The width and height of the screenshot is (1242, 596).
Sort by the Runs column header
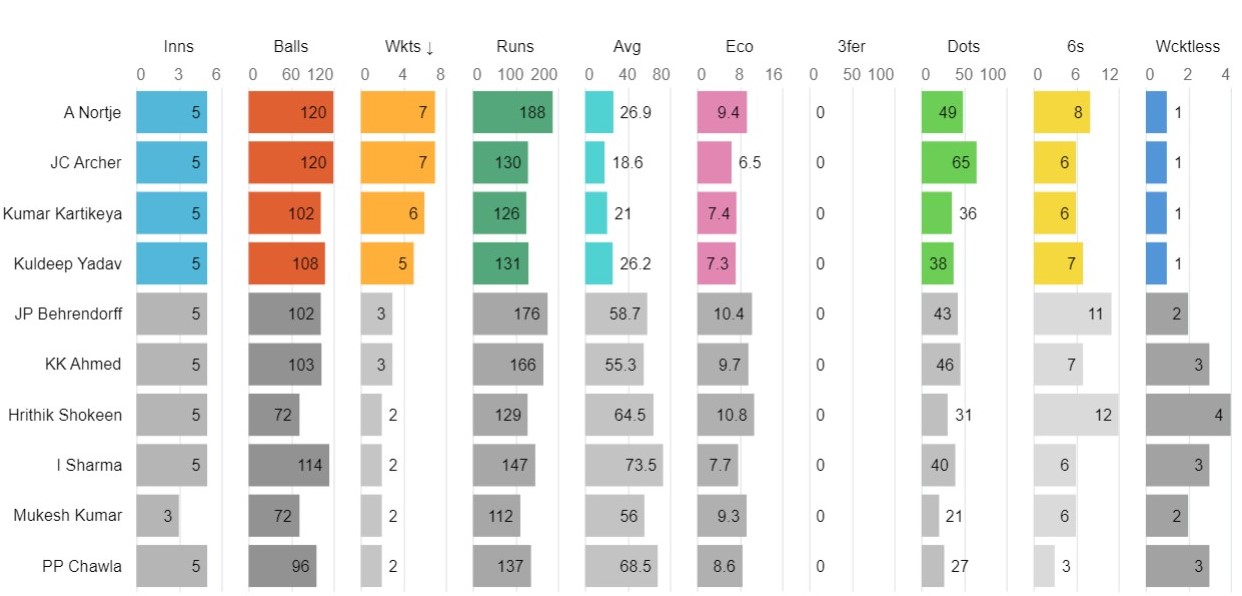[x=515, y=47]
